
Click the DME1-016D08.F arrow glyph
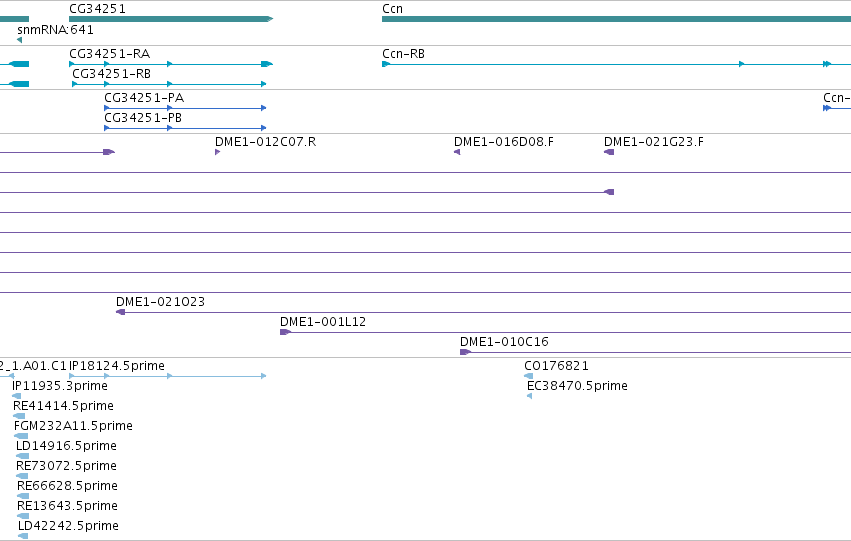(457, 152)
